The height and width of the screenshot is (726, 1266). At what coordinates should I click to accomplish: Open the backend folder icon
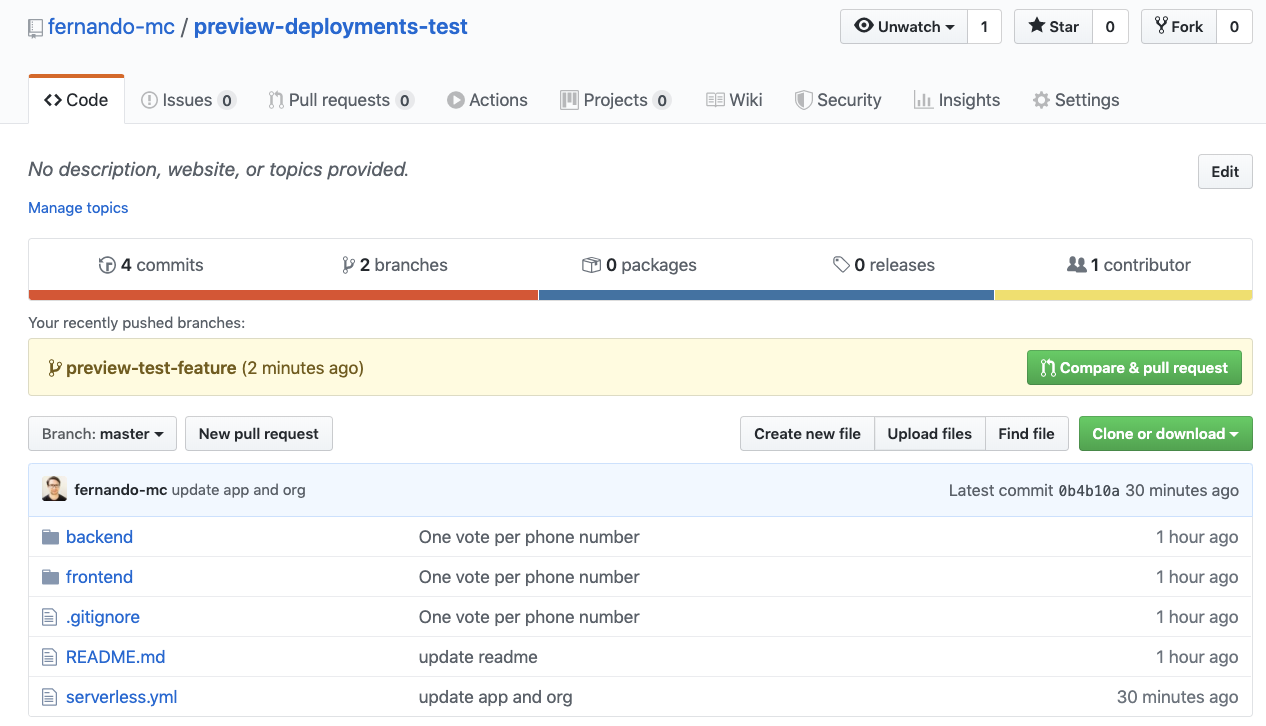click(x=50, y=537)
